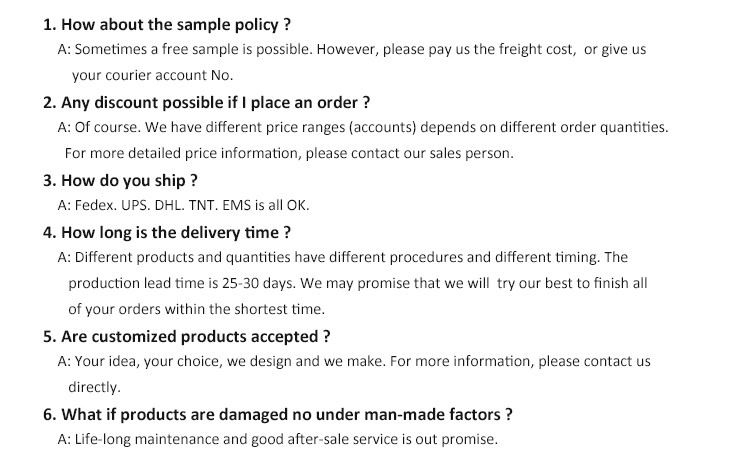Click the free sample freight cost answer line
Viewport: 750px width, 471px height.
click(352, 50)
